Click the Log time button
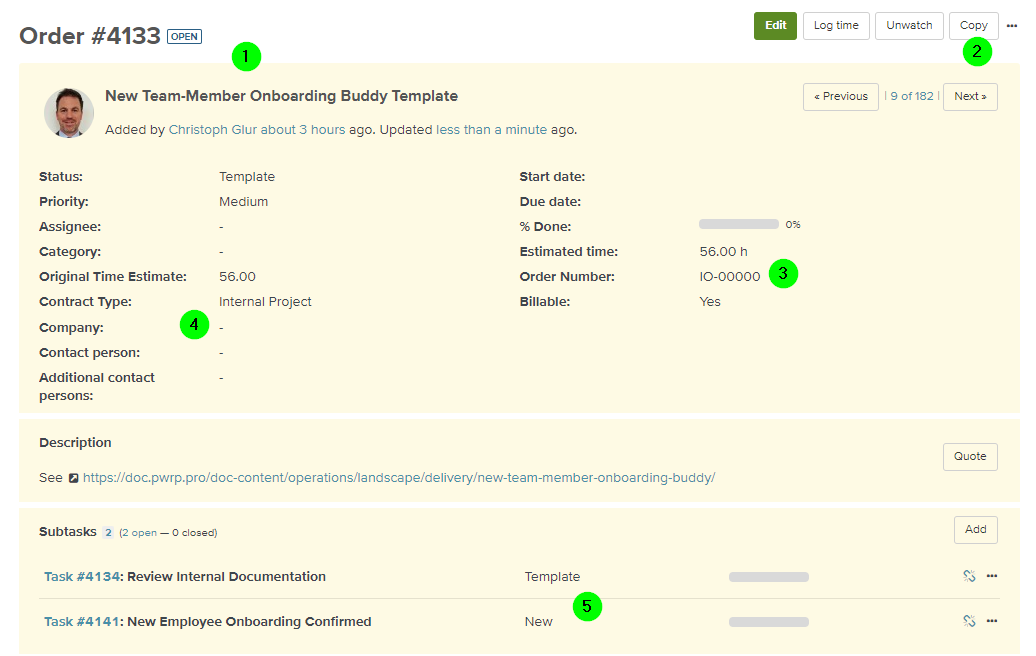Image resolution: width=1036 pixels, height=656 pixels. tap(836, 26)
